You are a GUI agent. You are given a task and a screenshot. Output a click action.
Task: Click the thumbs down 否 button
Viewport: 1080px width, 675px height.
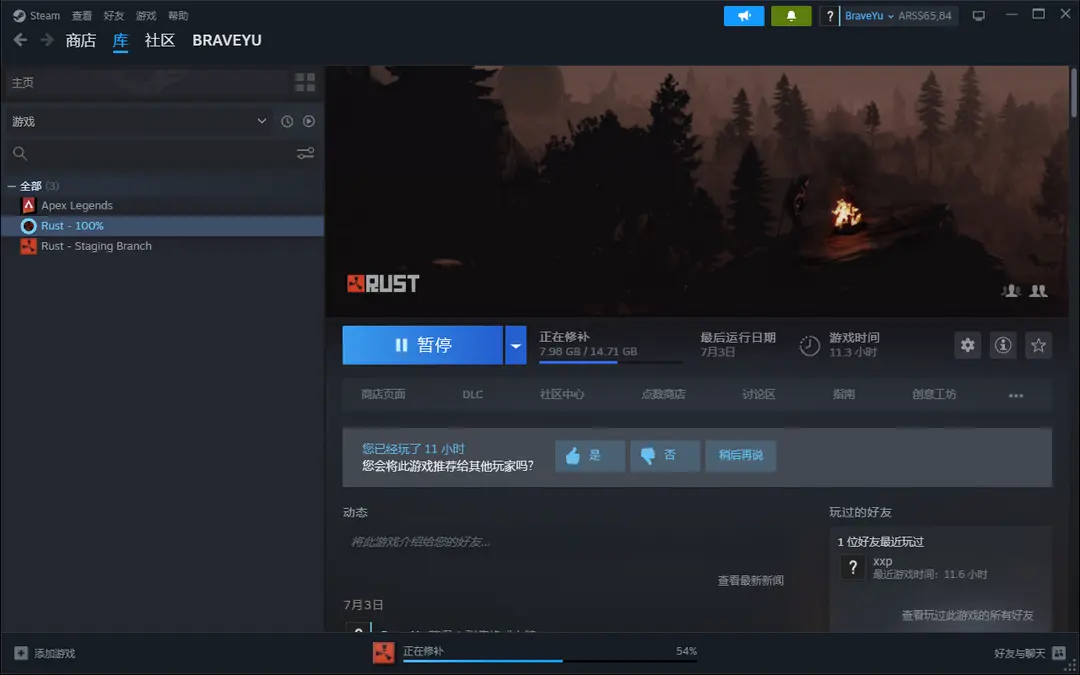click(665, 456)
